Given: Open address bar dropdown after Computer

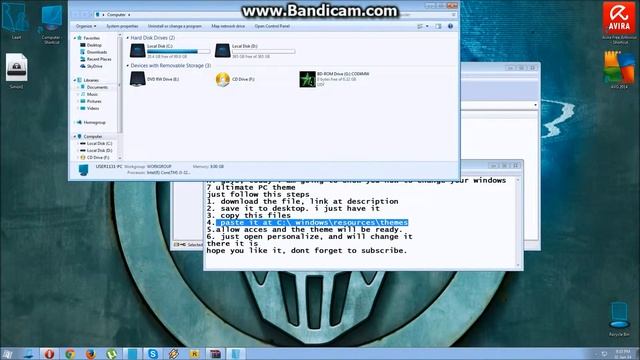Looking at the screenshot, I should (x=129, y=15).
